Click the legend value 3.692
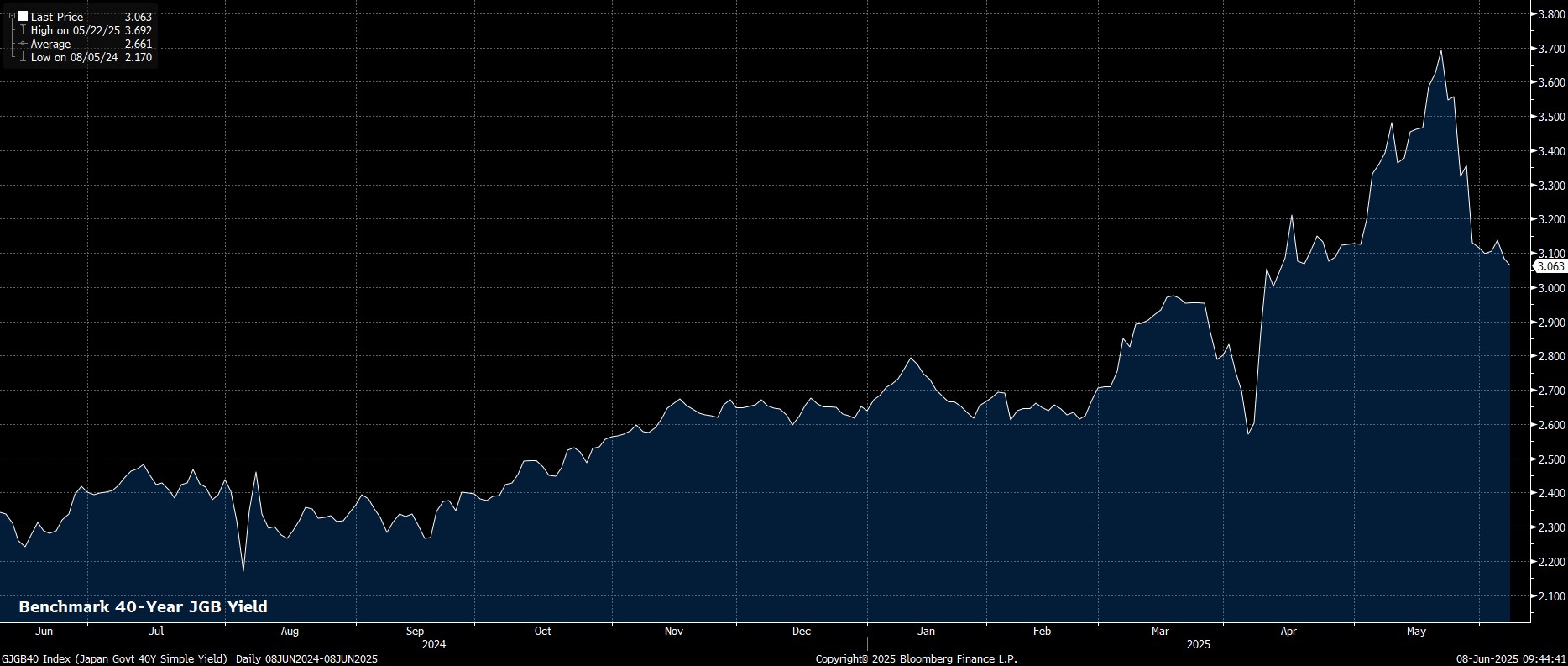Viewport: 1568px width, 666px height. coord(138,30)
